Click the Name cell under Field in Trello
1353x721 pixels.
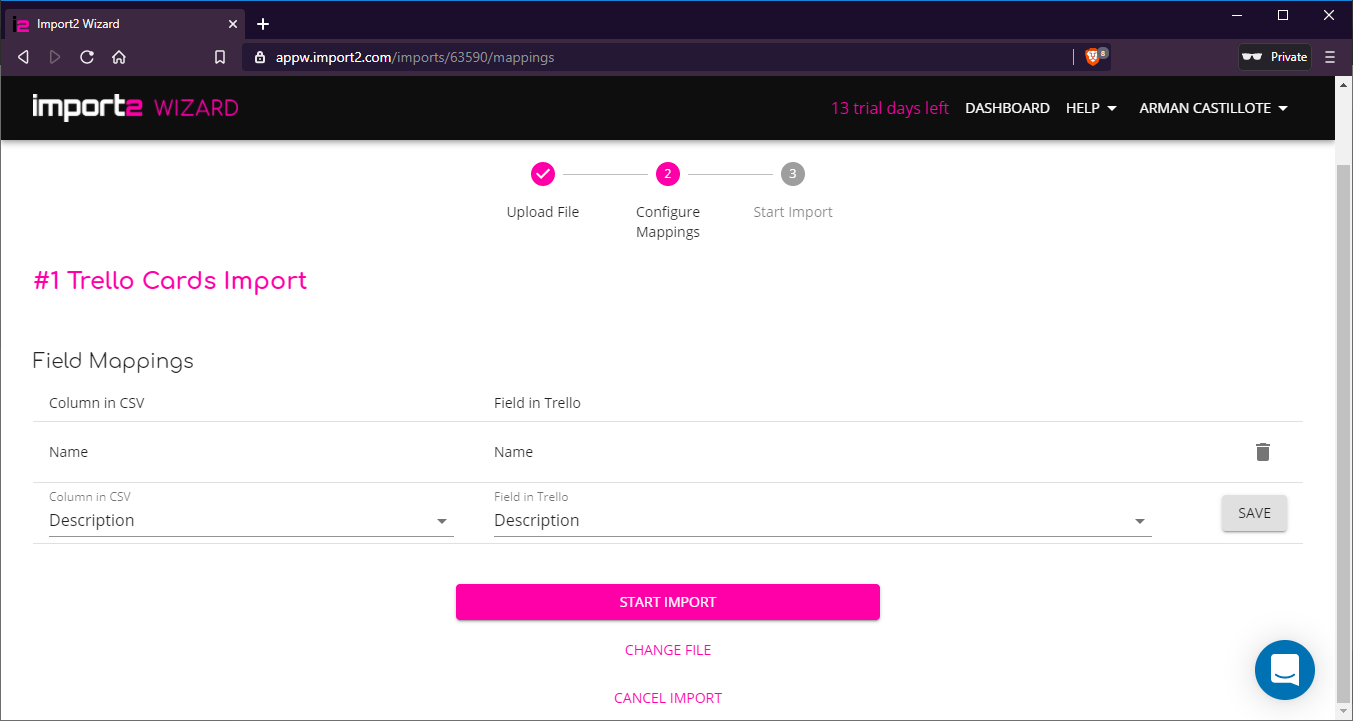click(513, 452)
